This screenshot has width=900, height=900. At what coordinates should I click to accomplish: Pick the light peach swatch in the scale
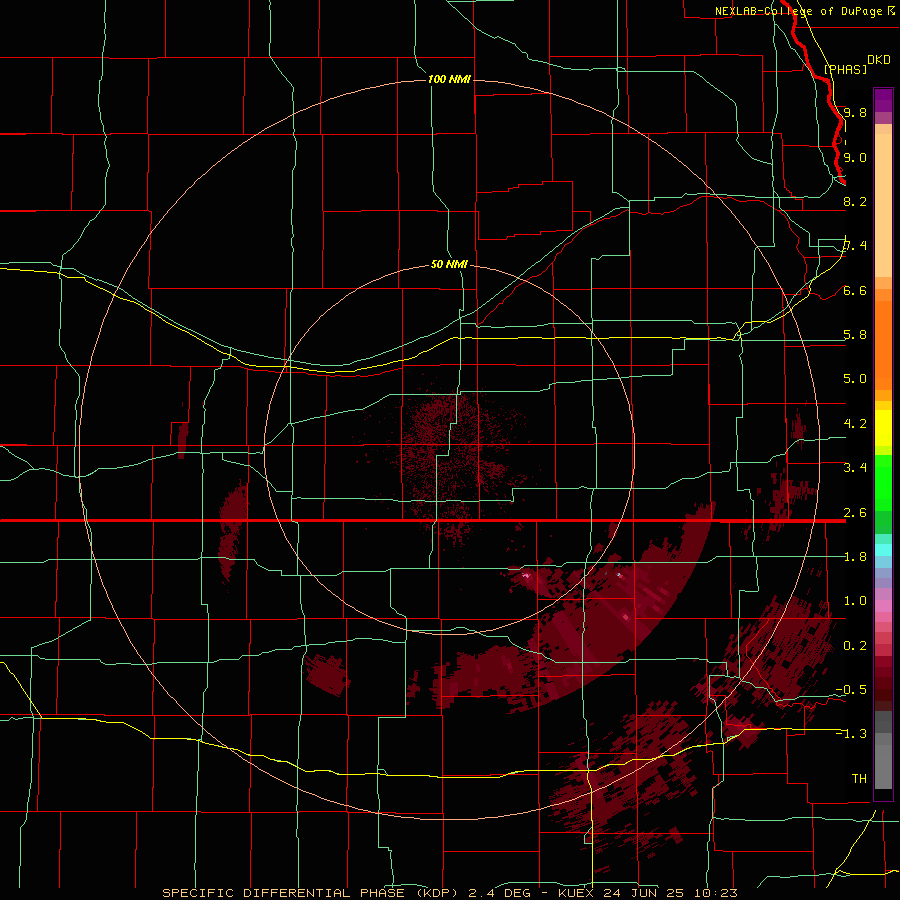click(883, 205)
